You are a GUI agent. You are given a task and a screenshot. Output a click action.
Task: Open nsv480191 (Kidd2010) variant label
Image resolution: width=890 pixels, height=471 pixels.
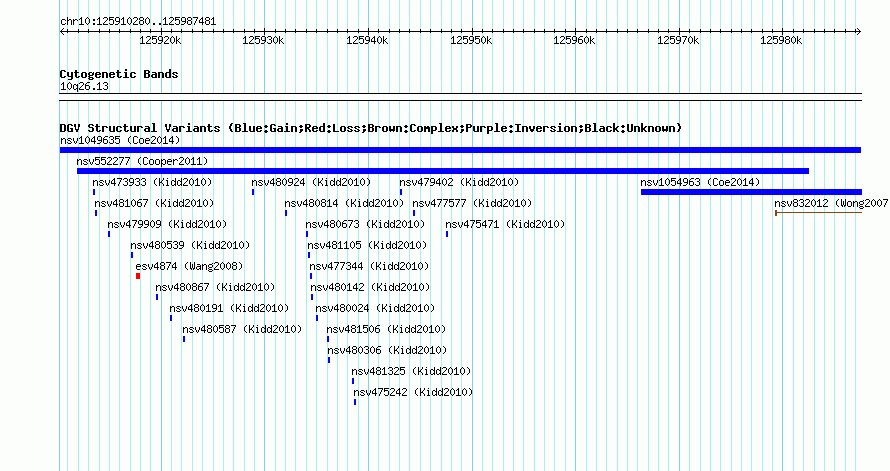[229, 308]
